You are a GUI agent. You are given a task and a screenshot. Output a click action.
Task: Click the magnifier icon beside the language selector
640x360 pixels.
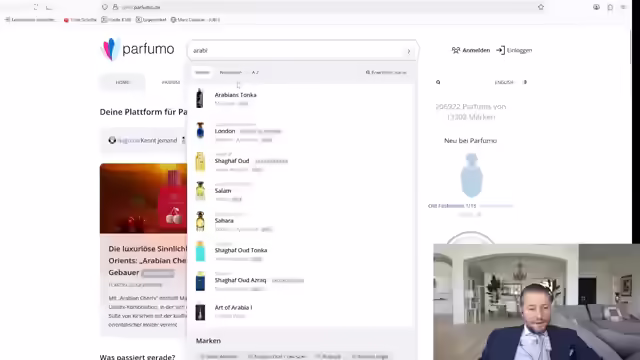coord(438,82)
